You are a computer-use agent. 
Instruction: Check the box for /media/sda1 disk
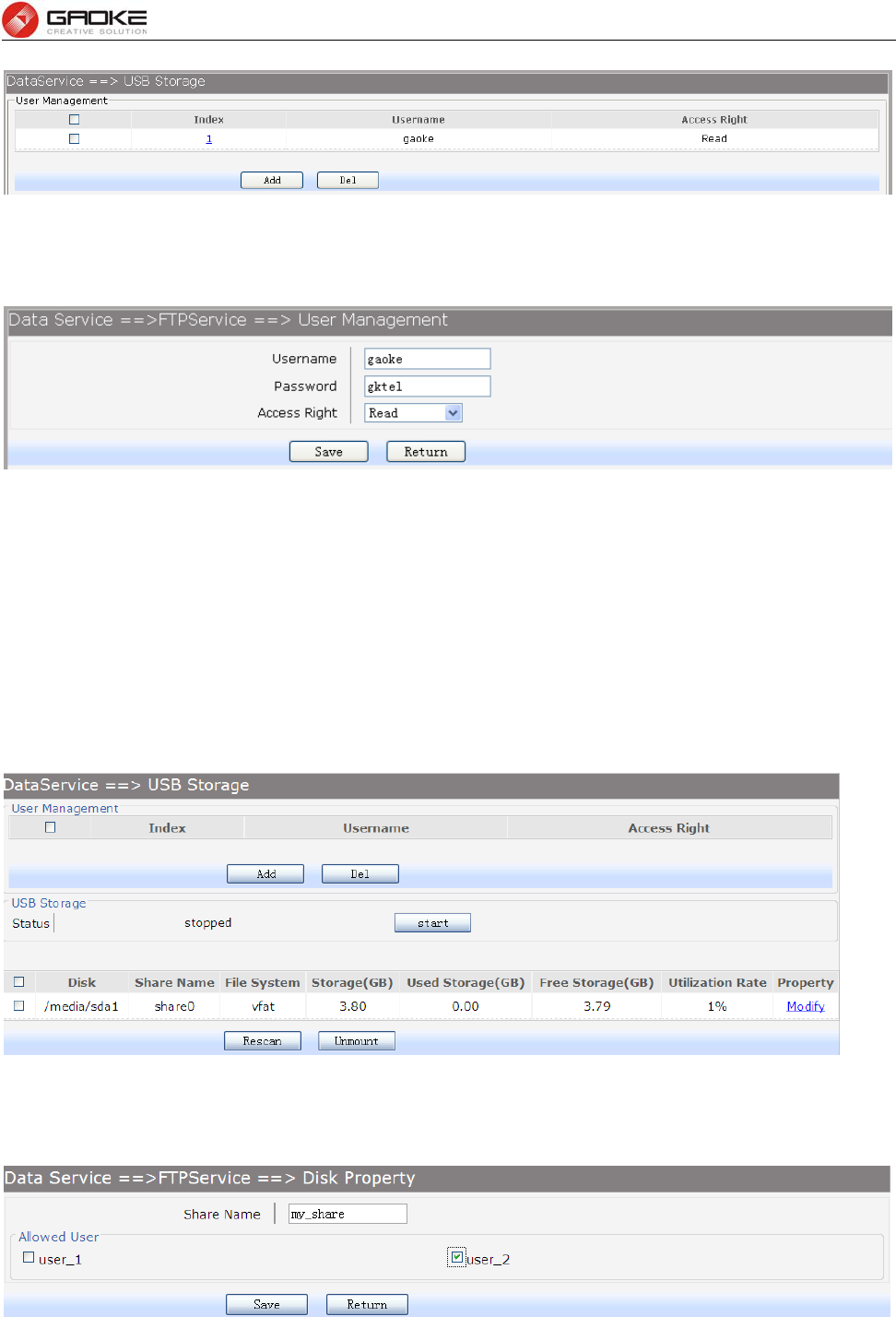(x=19, y=1006)
